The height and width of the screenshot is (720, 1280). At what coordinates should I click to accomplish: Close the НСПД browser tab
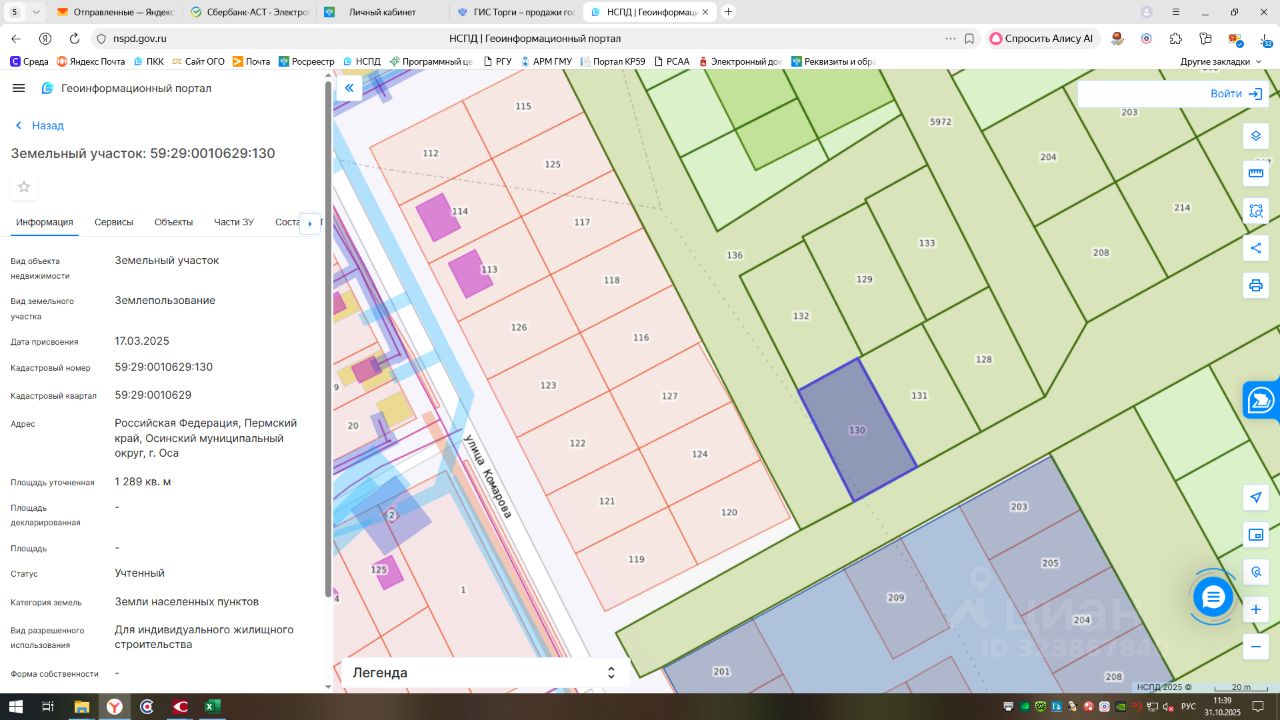click(x=705, y=12)
